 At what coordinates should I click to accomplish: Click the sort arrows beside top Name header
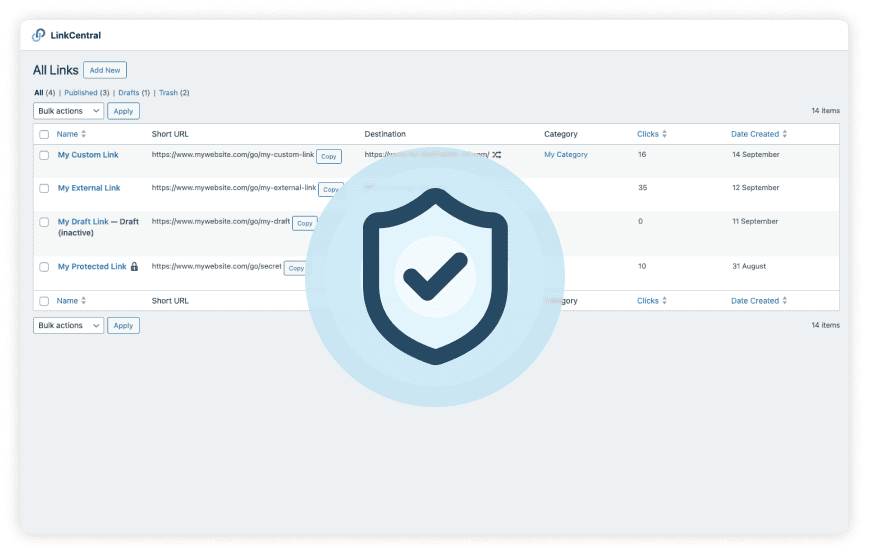(84, 134)
